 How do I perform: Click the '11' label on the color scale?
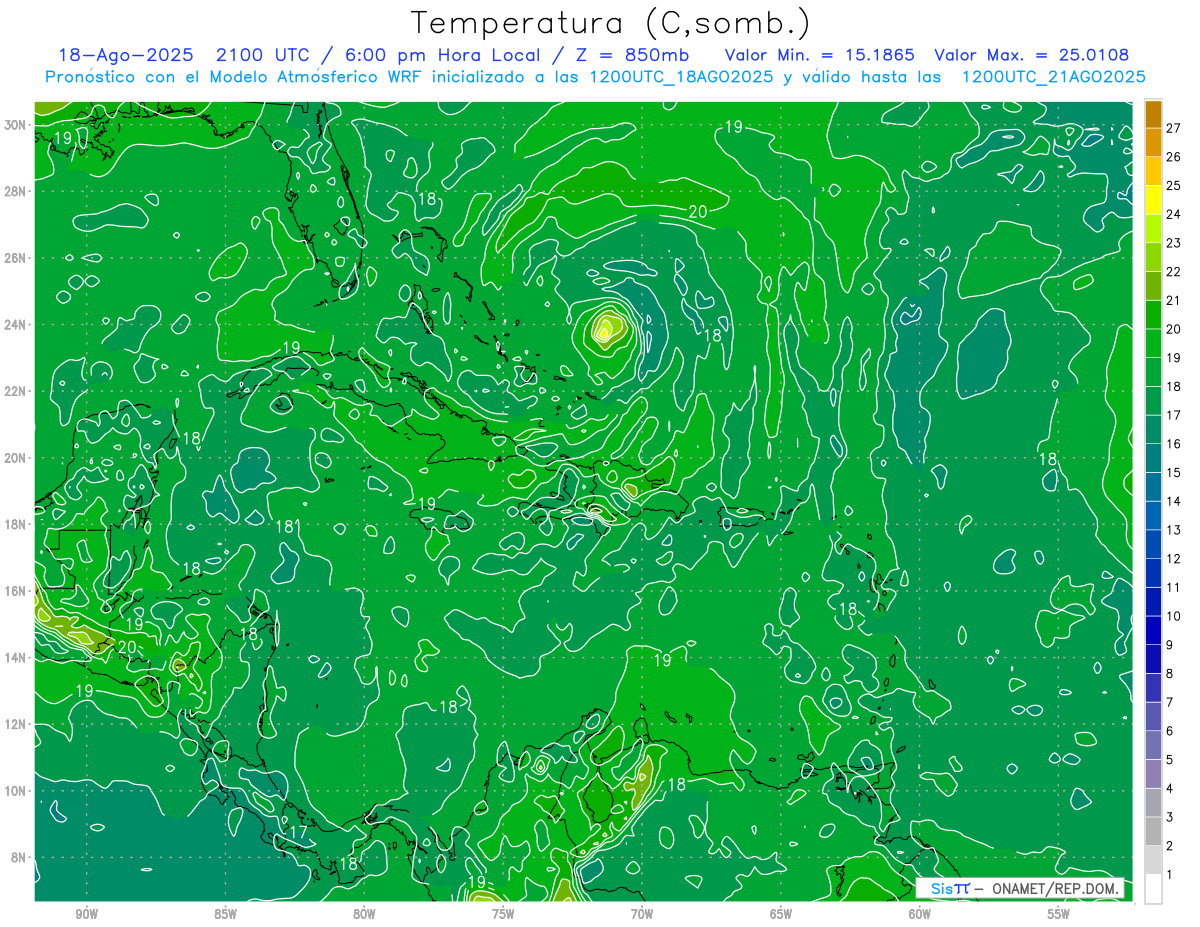1173,588
